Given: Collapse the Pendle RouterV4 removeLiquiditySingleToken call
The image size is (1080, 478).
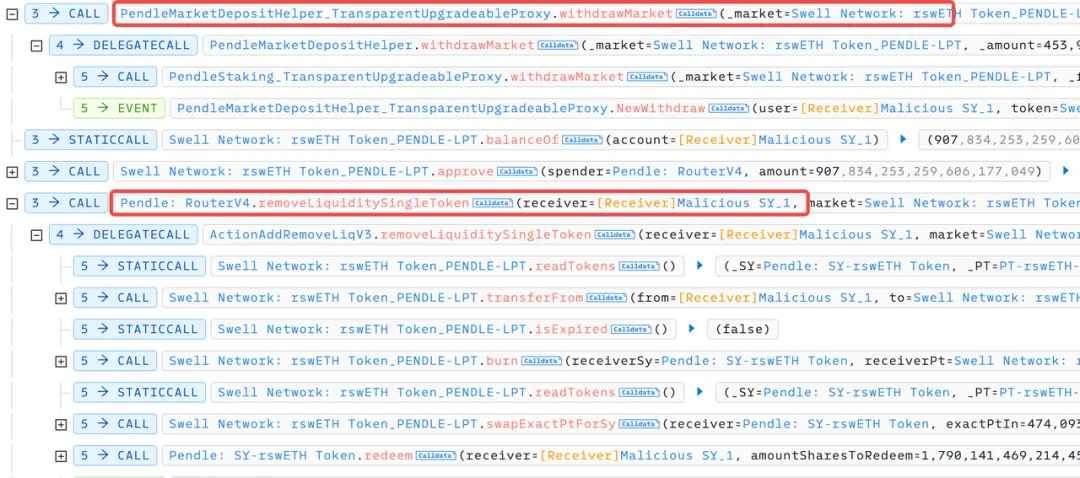Looking at the screenshot, I should point(12,204).
